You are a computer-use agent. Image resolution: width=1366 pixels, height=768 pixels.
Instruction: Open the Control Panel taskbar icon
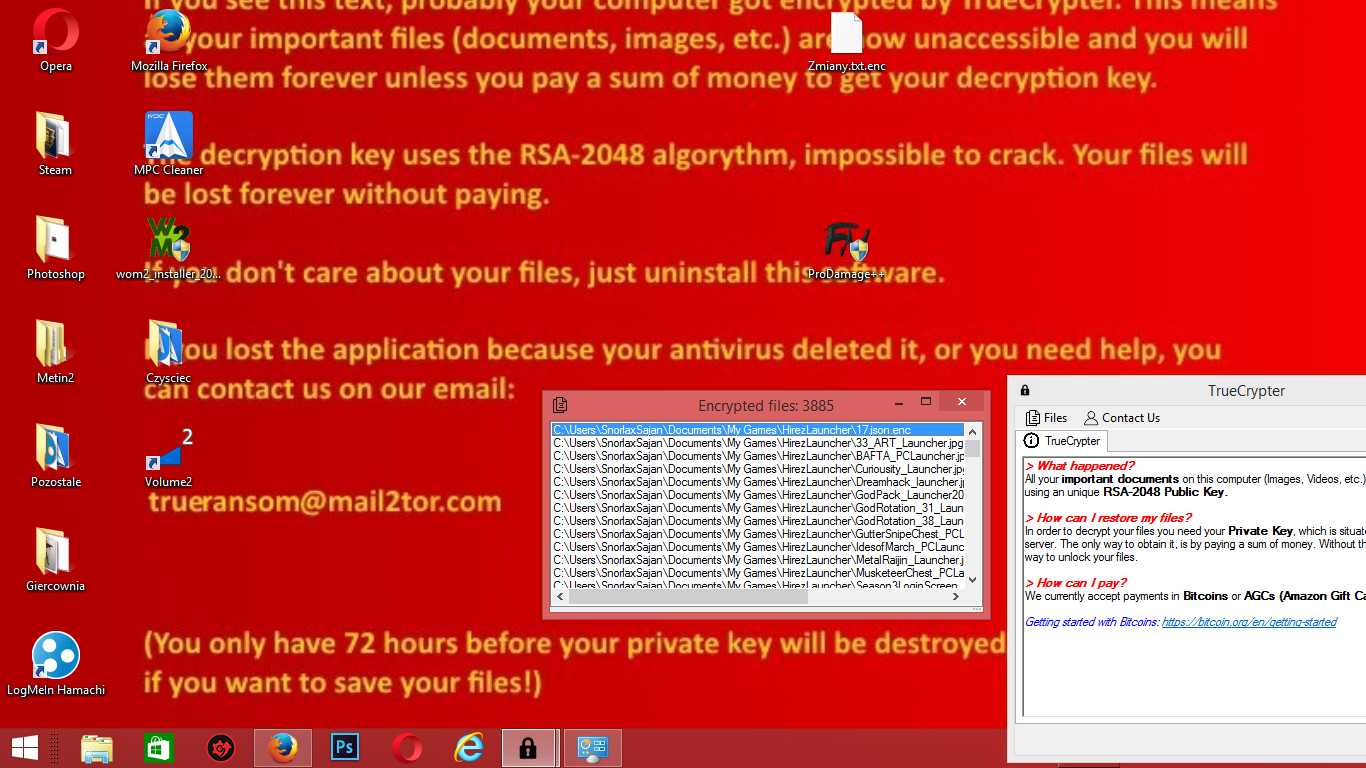593,748
